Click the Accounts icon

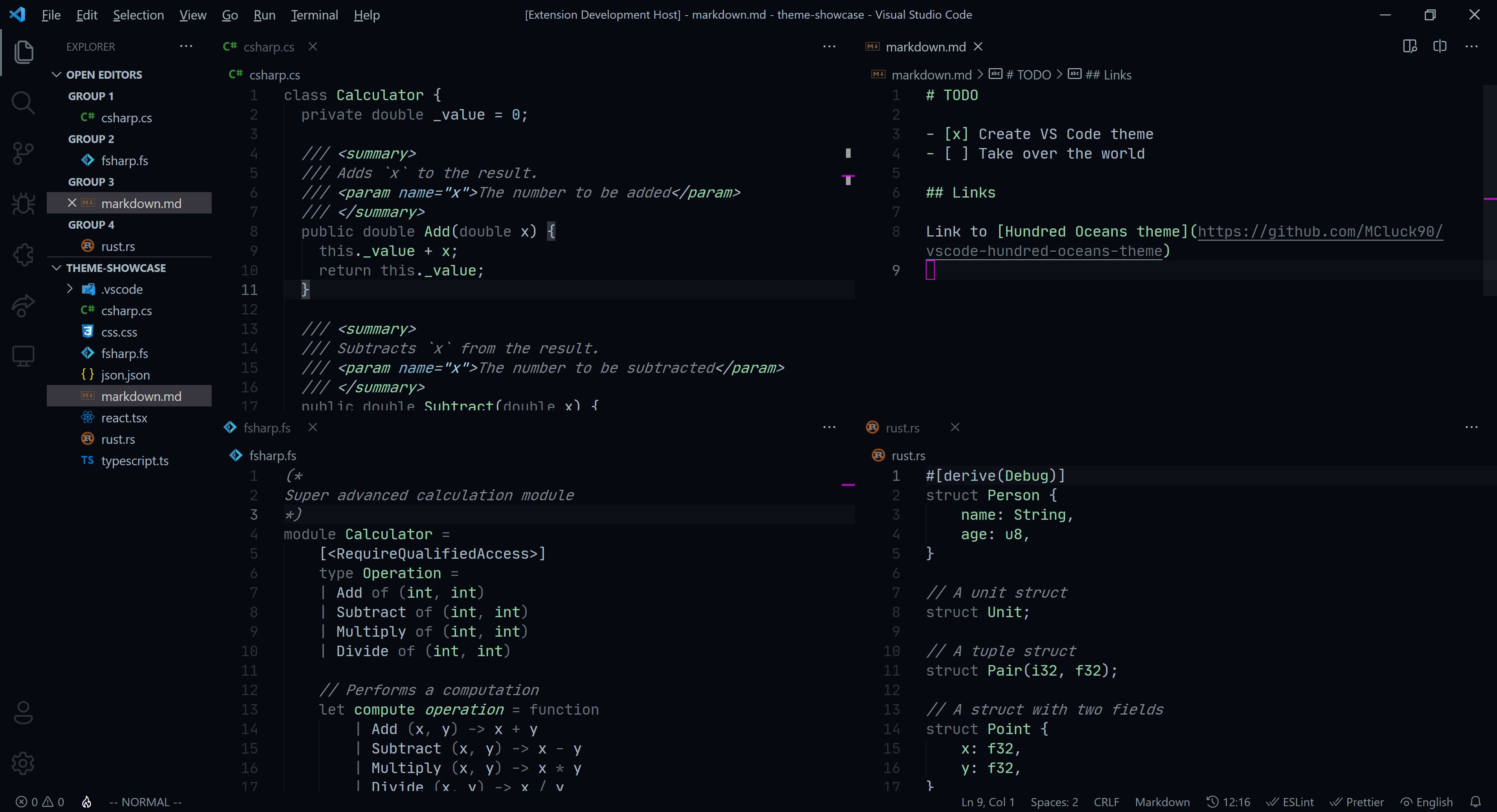click(x=23, y=713)
